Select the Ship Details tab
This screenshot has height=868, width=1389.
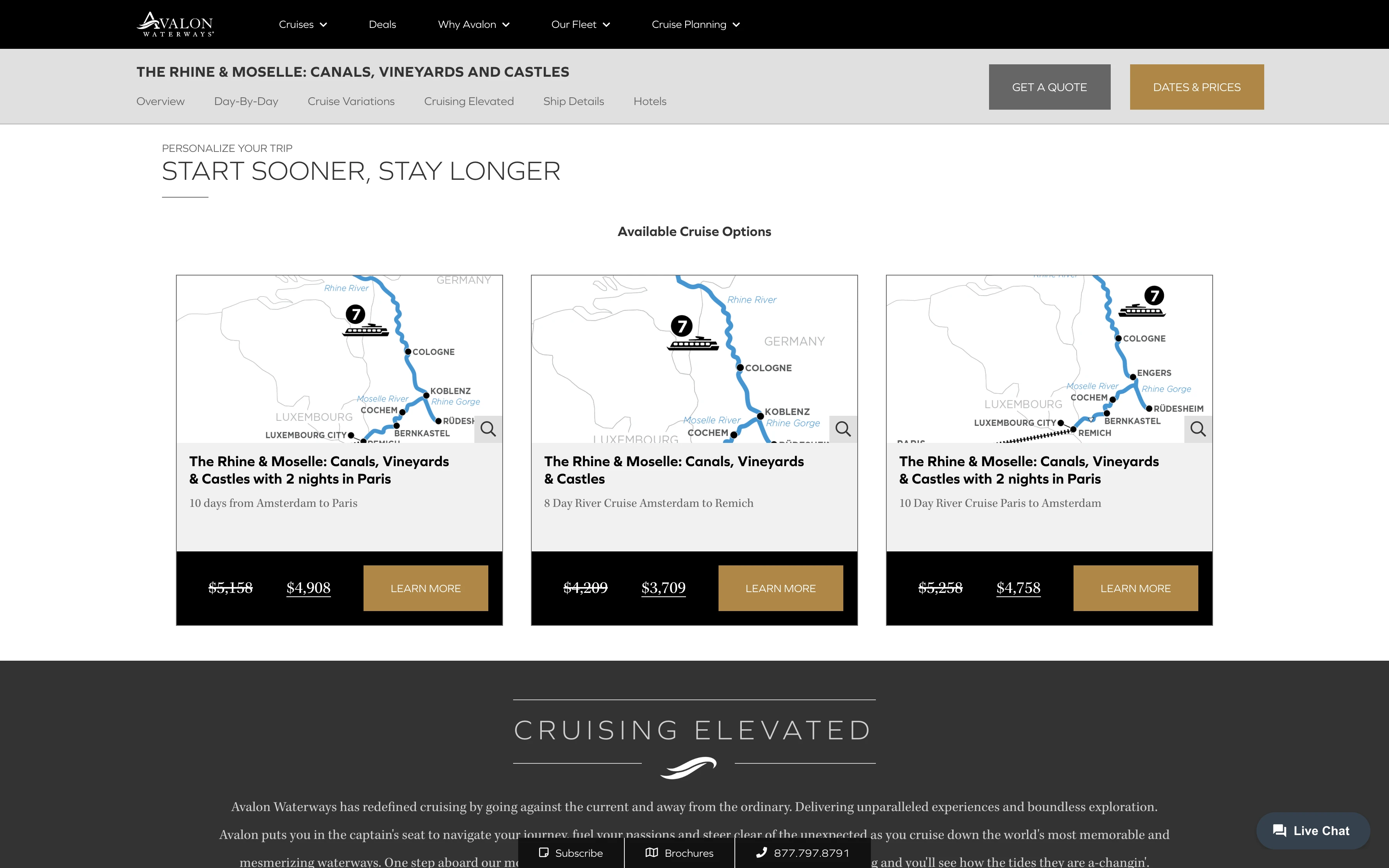573,101
